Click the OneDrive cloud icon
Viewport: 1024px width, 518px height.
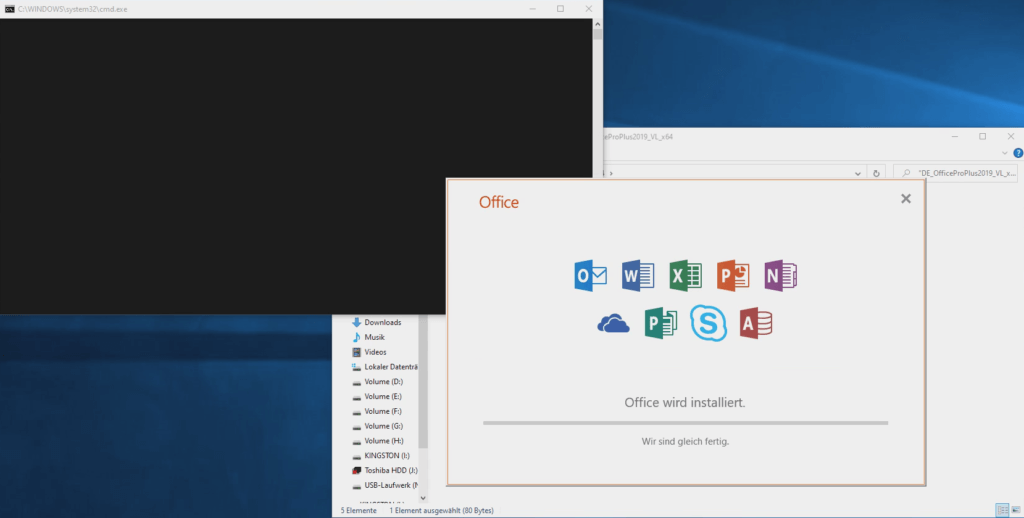pos(613,323)
